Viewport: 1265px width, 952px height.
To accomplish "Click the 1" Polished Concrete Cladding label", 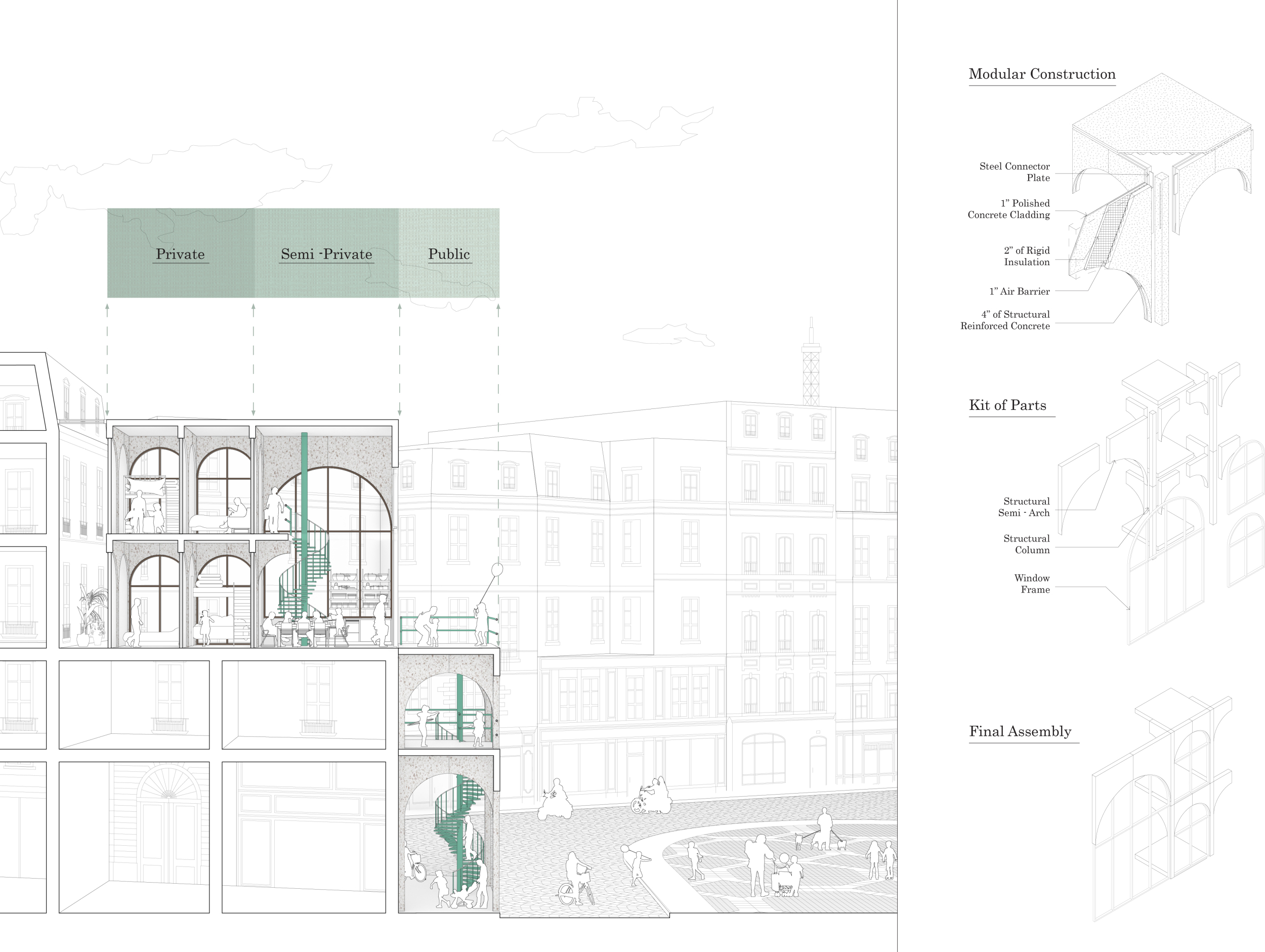I will (1009, 210).
